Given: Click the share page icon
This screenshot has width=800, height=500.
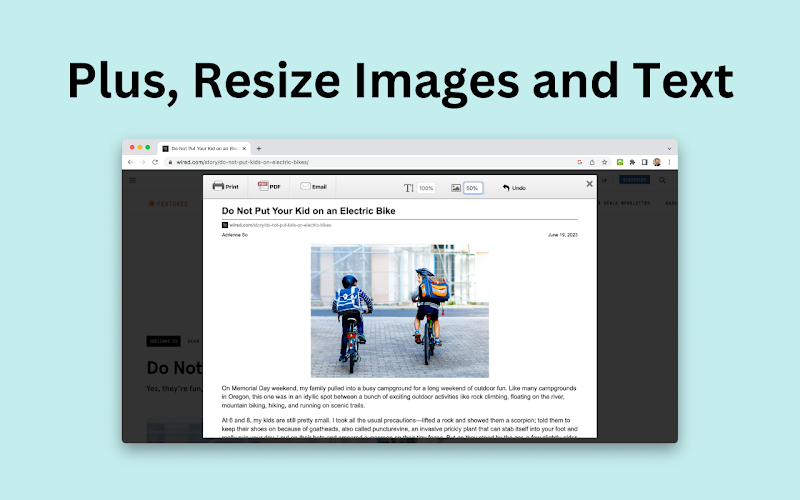Looking at the screenshot, I should (x=592, y=162).
